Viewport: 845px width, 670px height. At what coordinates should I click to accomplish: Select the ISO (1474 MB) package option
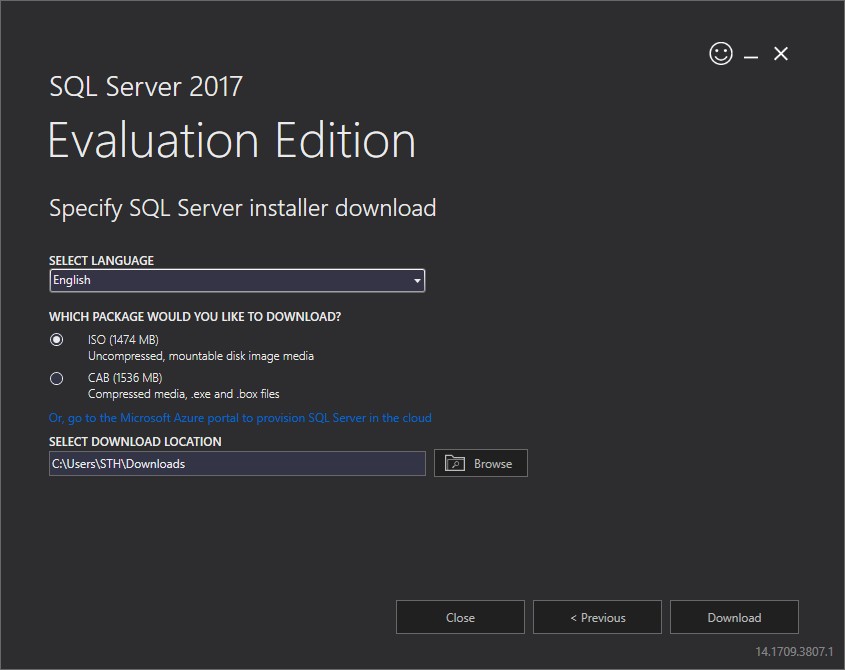(x=57, y=340)
